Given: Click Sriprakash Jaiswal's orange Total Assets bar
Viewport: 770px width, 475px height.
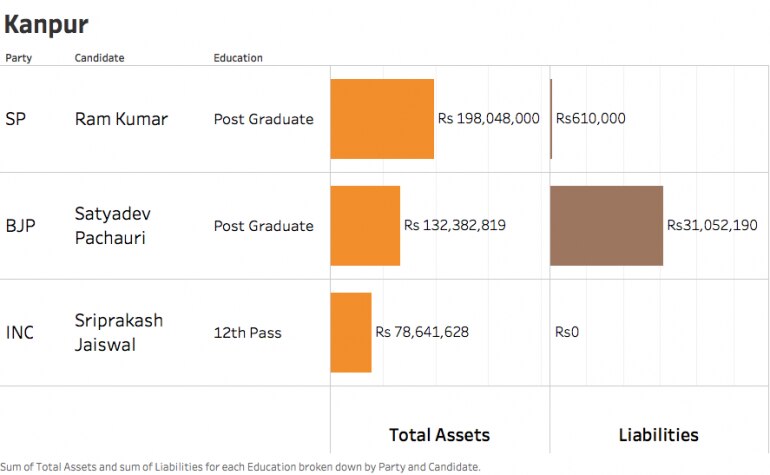Looking at the screenshot, I should [351, 332].
